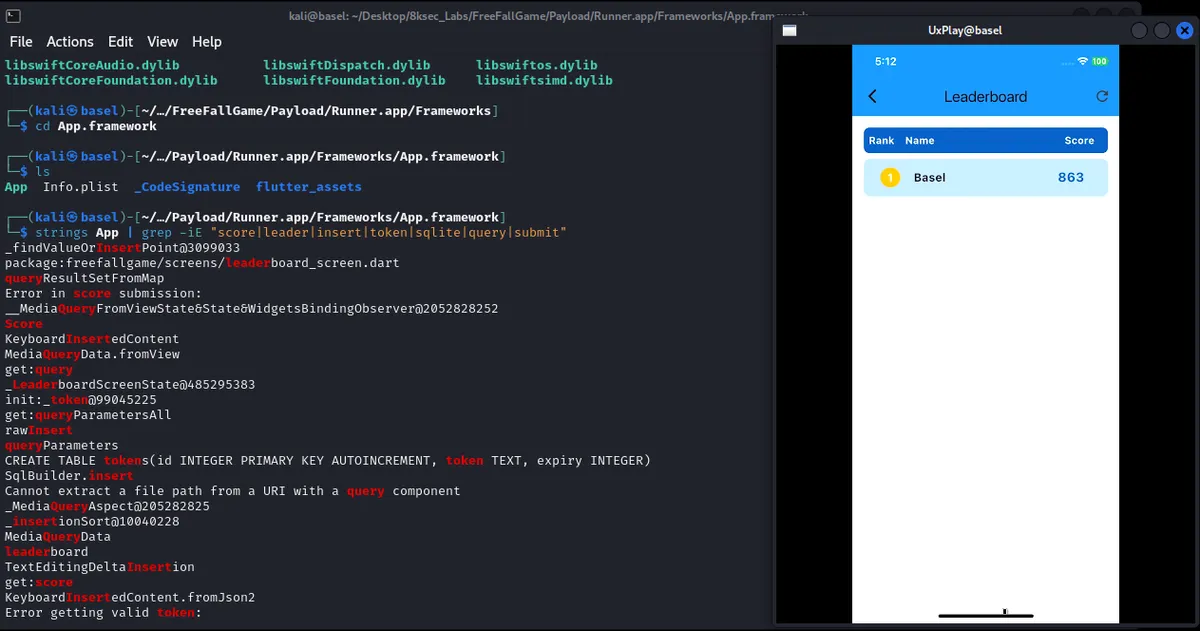
Task: Click libswiftFoundation.dylib in terminal output
Action: point(354,80)
